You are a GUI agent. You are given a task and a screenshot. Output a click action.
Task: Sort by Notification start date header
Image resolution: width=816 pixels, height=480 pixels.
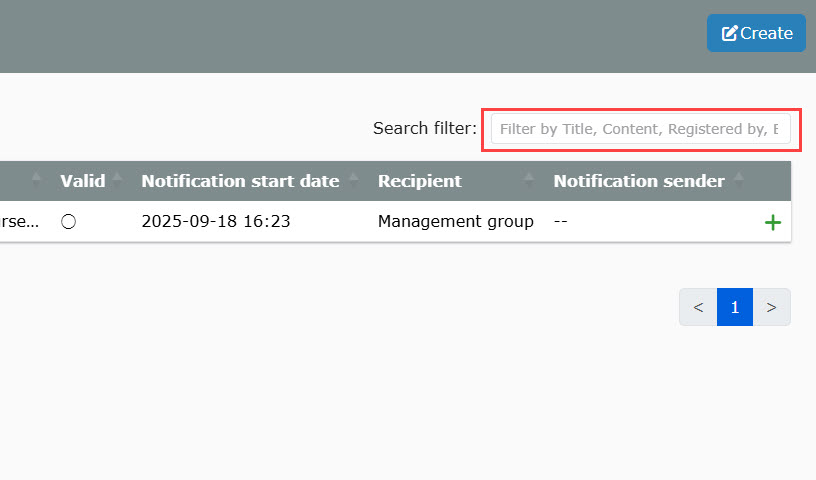click(x=240, y=181)
